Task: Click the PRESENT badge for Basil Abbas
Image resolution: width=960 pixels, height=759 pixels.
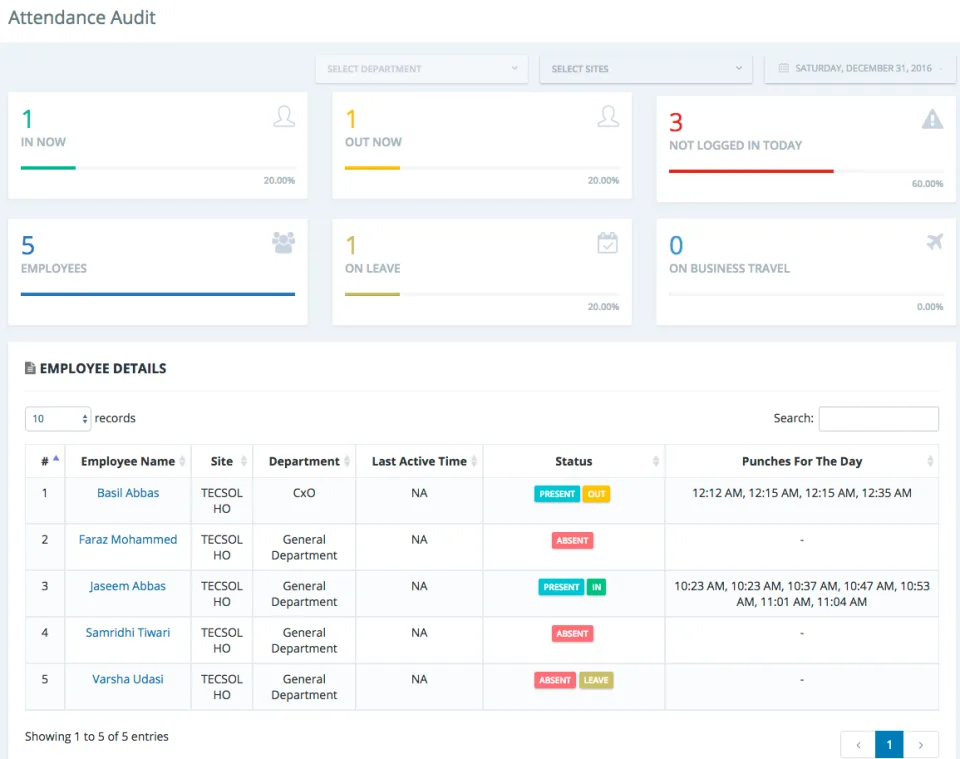Action: pyautogui.click(x=557, y=494)
